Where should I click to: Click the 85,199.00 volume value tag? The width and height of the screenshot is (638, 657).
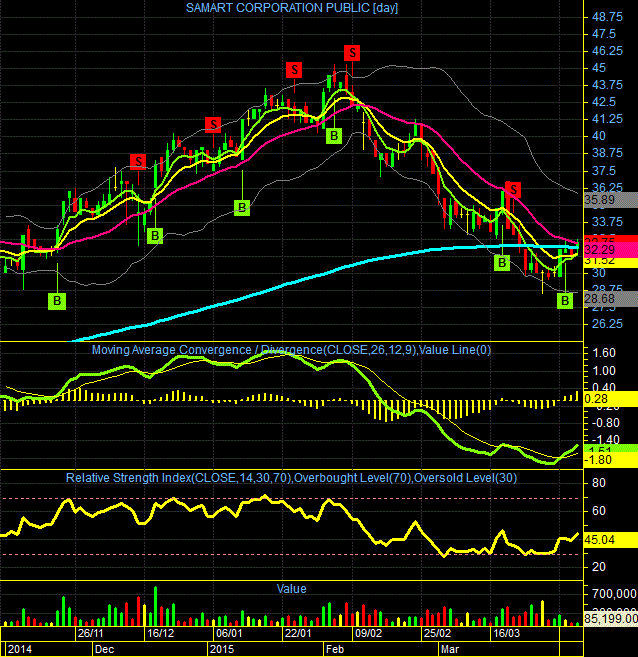[x=611, y=618]
